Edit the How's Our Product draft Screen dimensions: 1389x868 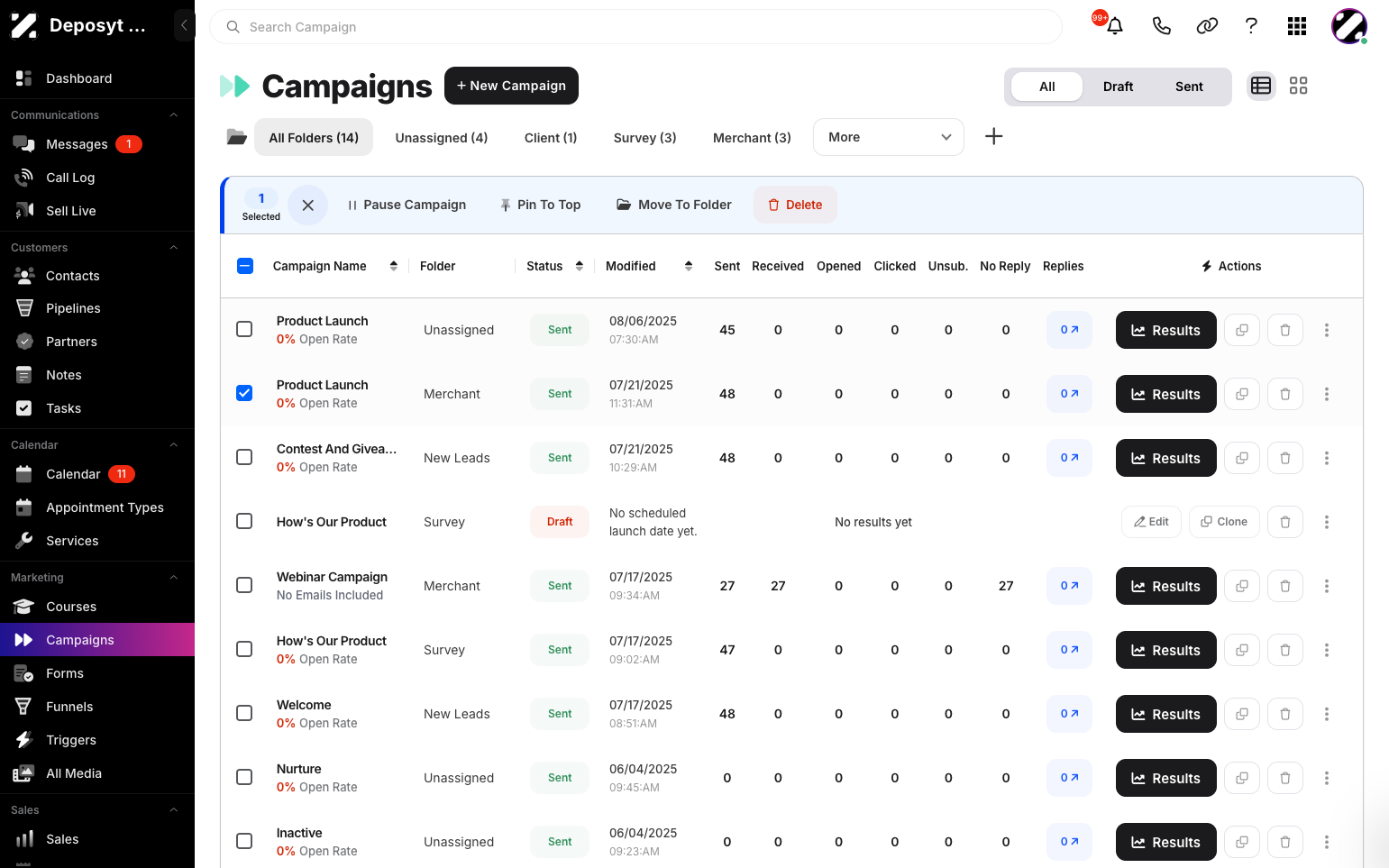(1151, 522)
